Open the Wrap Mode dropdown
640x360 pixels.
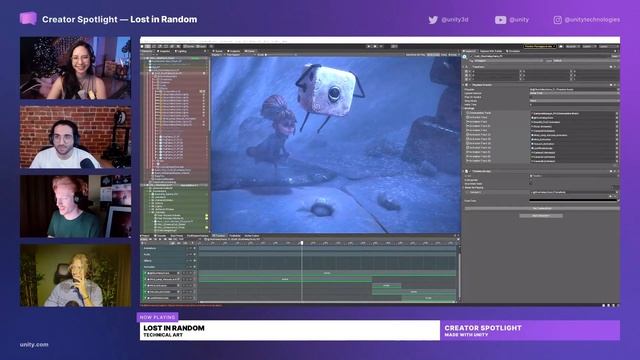pos(574,101)
